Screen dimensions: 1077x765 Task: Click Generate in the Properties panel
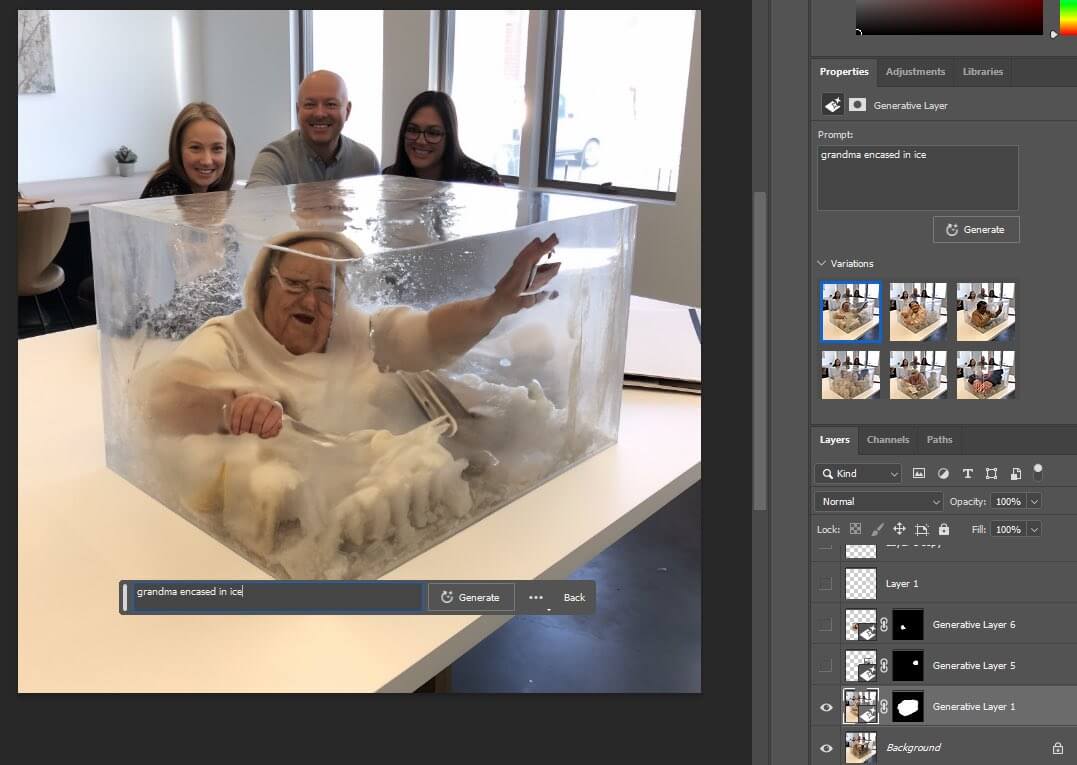(x=975, y=229)
